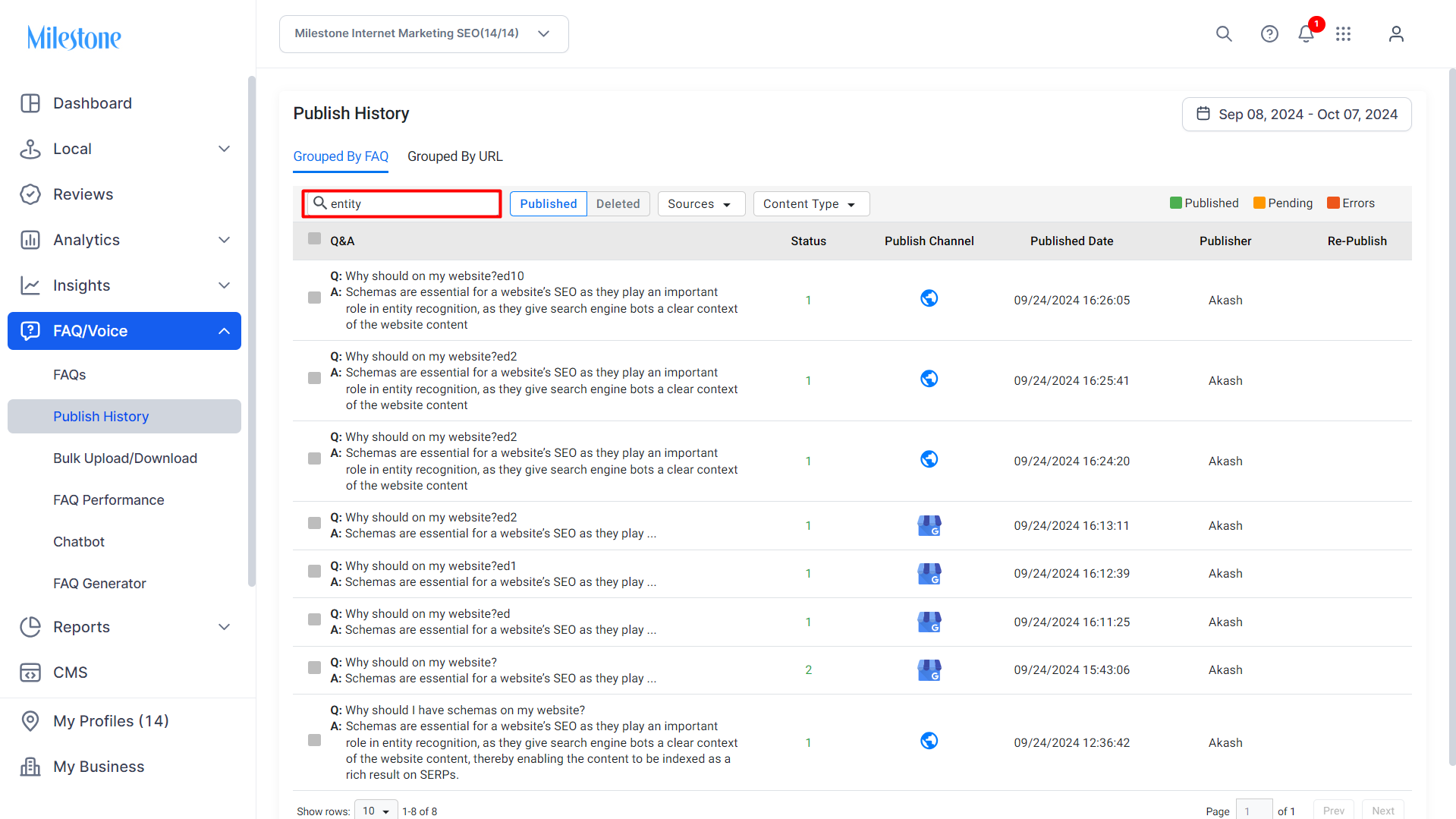
Task: Click the Milestone logo
Action: [x=74, y=37]
